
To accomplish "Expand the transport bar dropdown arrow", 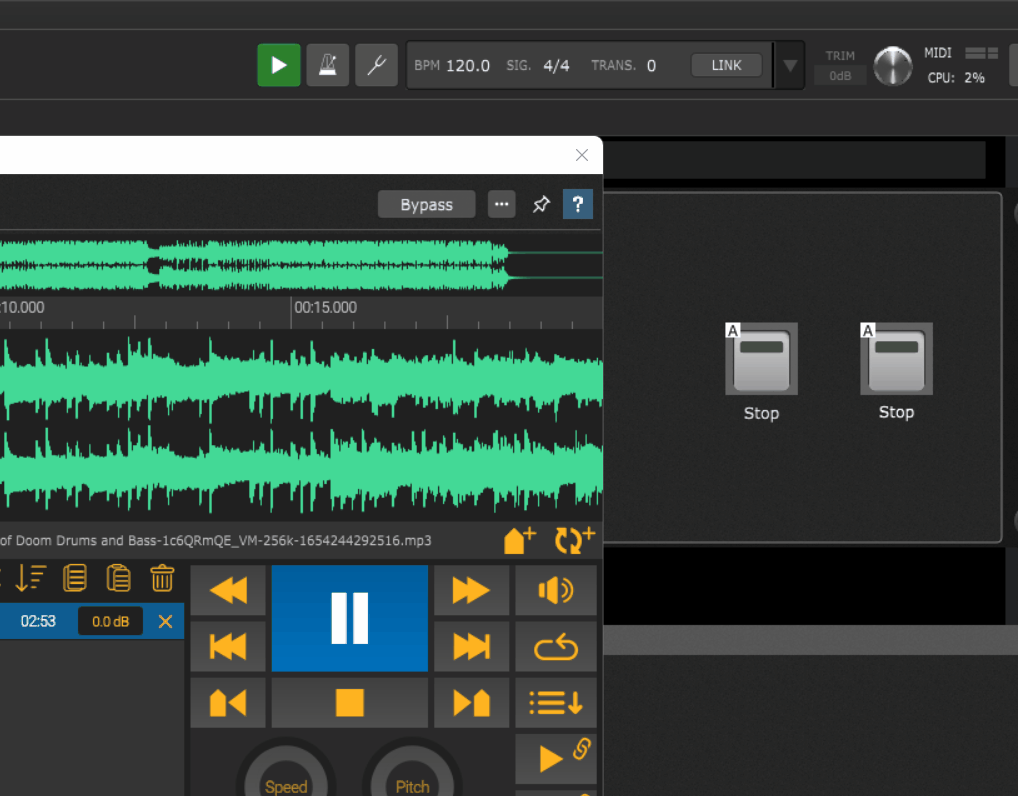I will (x=790, y=66).
